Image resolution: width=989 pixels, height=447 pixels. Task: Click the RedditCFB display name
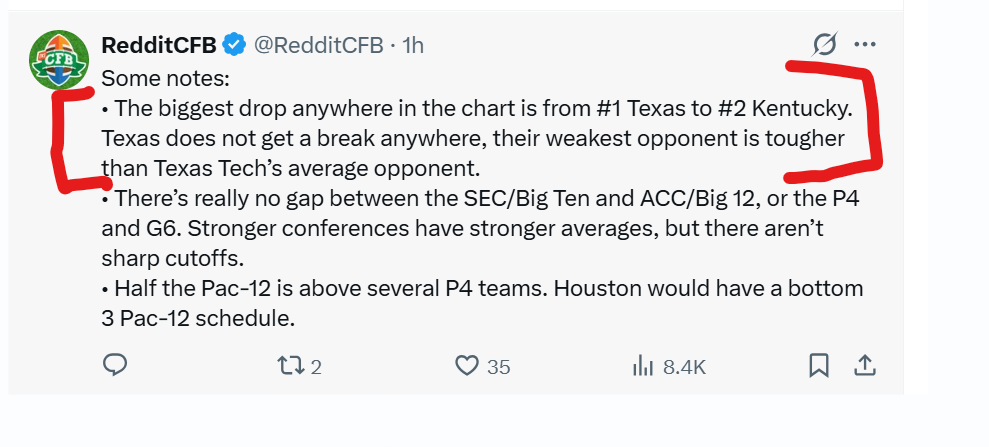[159, 45]
